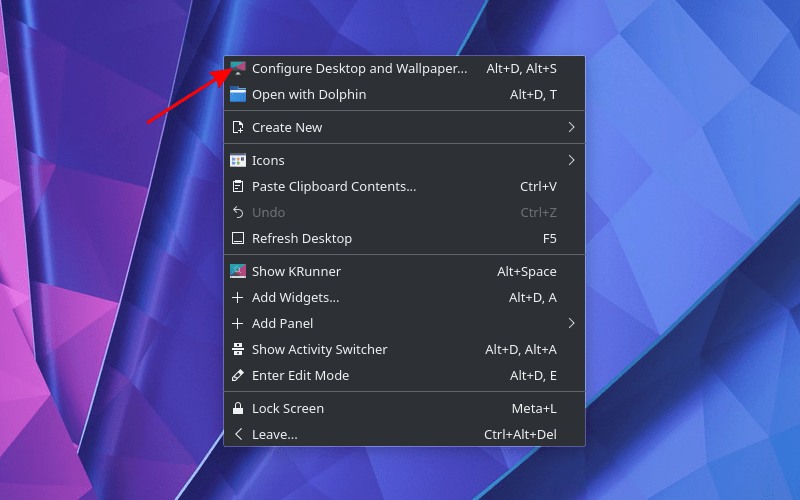Click the Create New menu entry label
The width and height of the screenshot is (800, 500).
(x=287, y=127)
